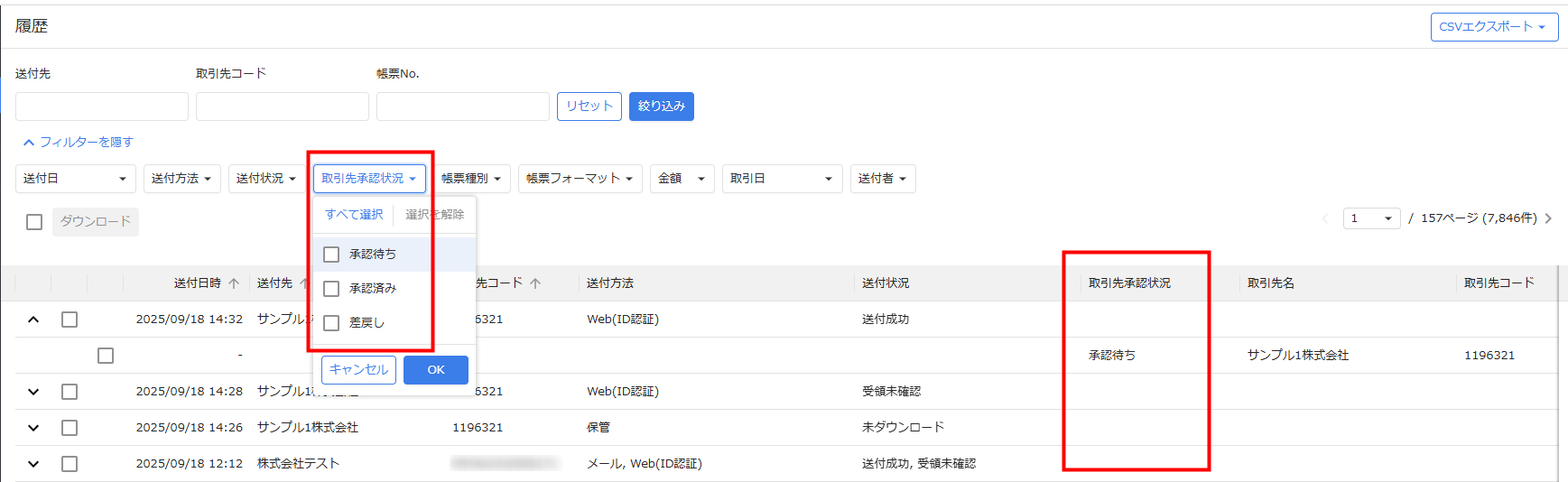Collapse the expanded 14:32 row chevron
The height and width of the screenshot is (482, 1568).
pos(33,320)
